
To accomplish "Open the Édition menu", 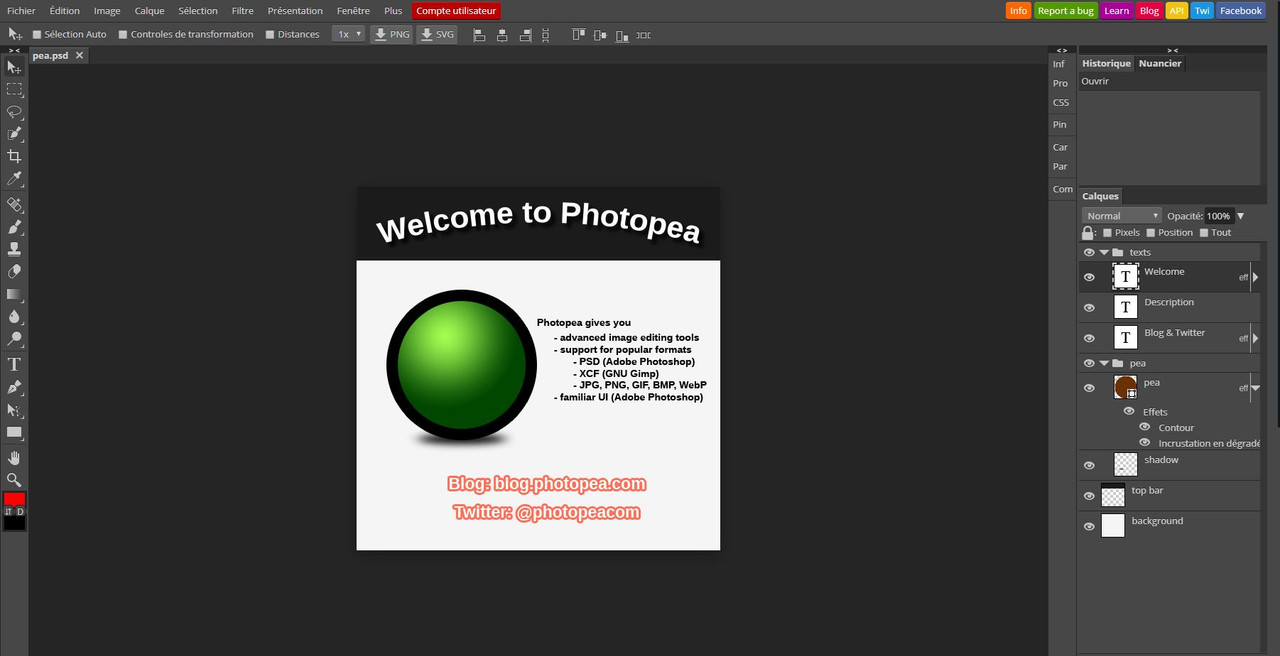I will coord(65,11).
